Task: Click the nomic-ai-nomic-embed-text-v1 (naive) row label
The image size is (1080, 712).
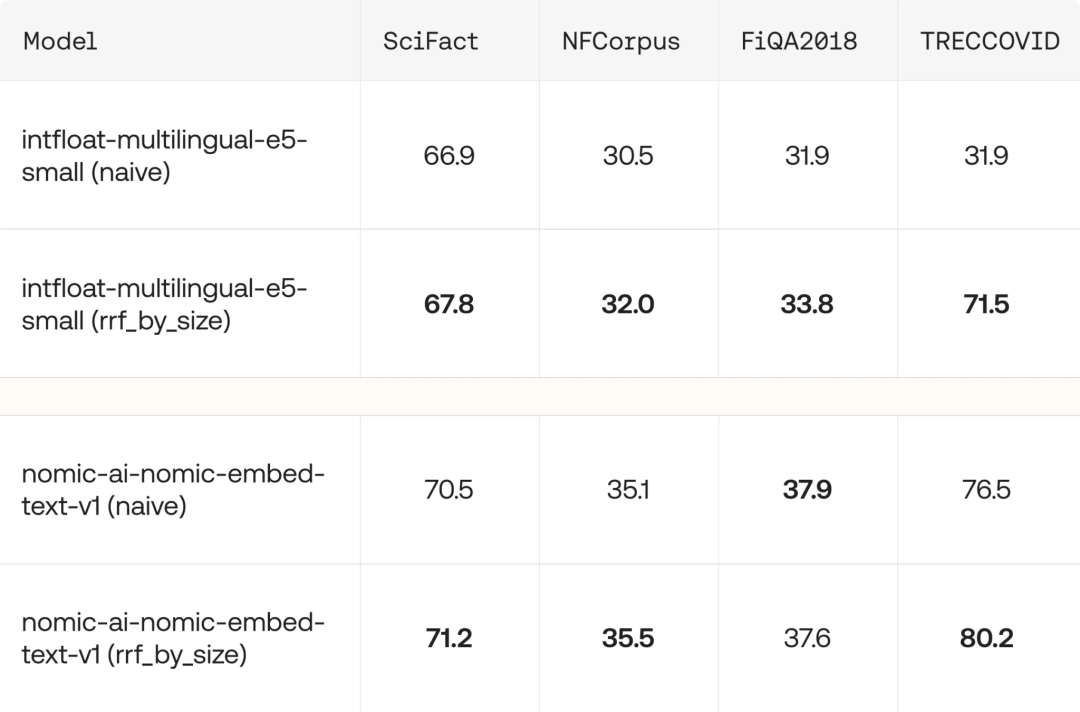Action: click(x=173, y=490)
